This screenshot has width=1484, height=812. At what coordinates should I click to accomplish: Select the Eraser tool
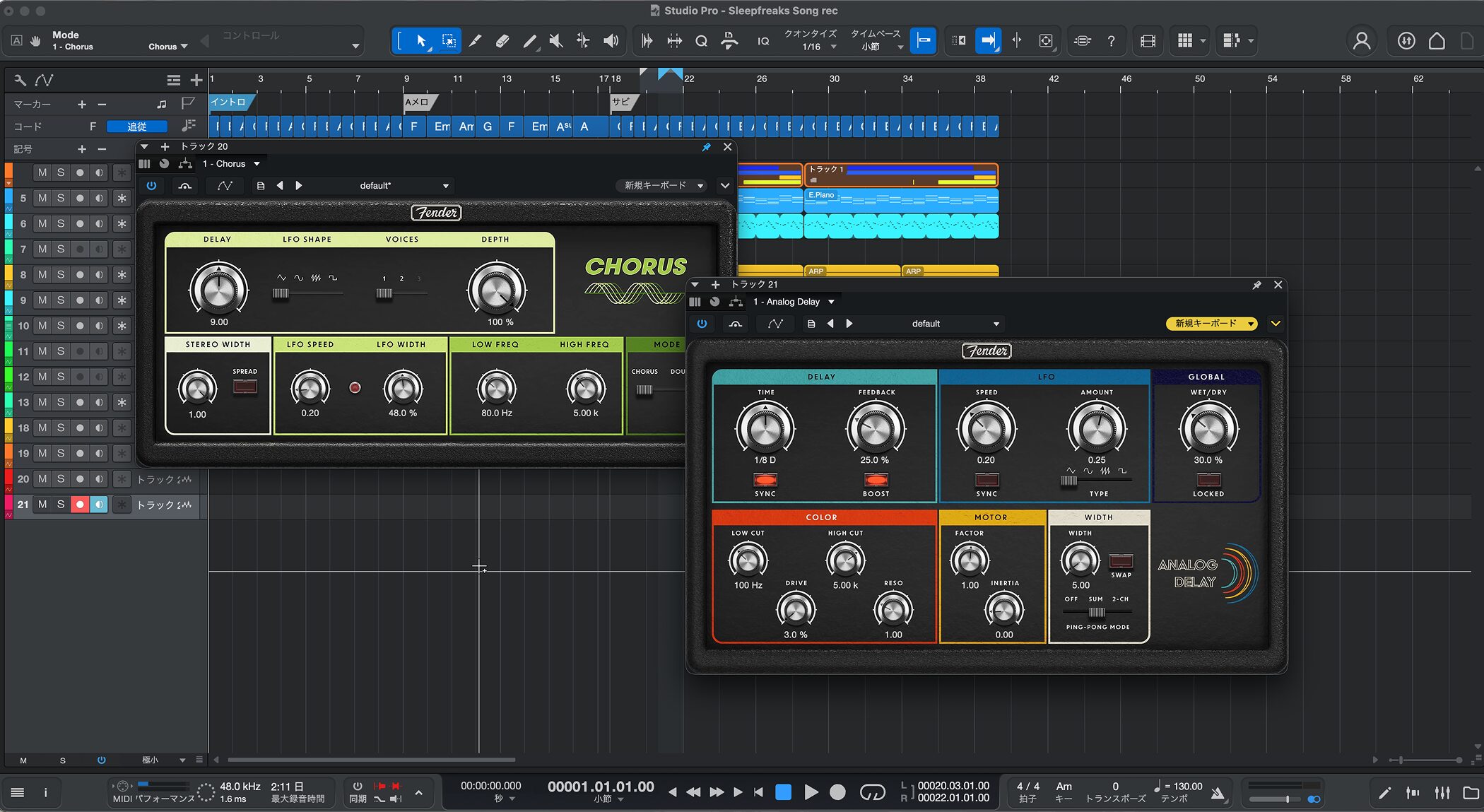[502, 41]
